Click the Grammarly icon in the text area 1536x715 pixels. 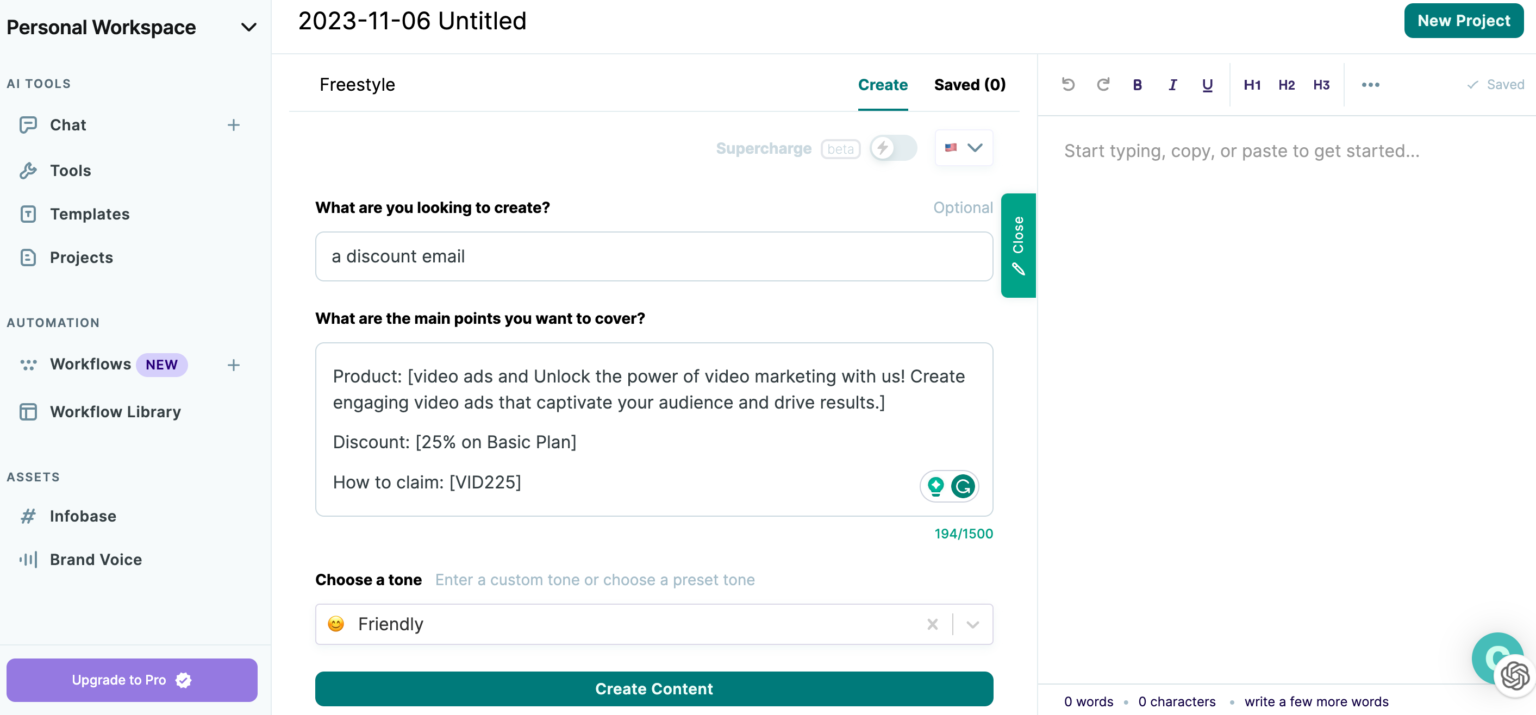coord(963,487)
